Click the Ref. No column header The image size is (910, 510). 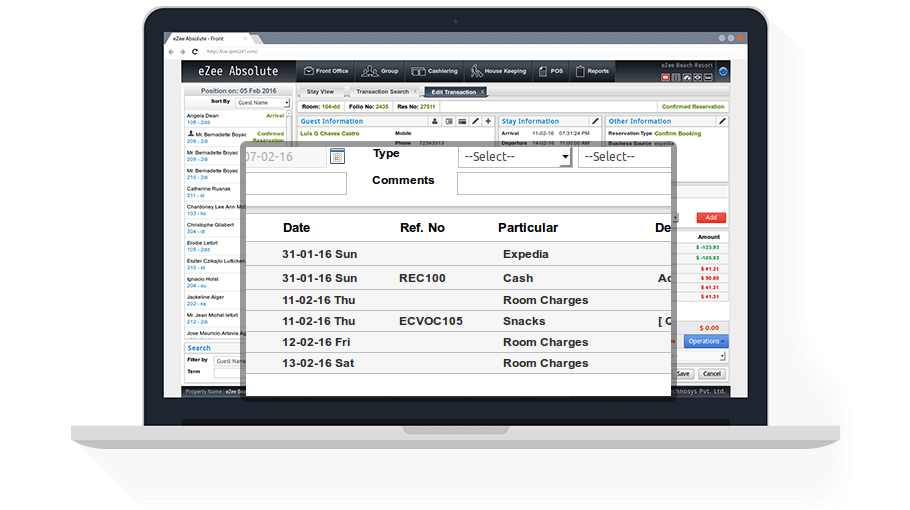pyautogui.click(x=422, y=228)
